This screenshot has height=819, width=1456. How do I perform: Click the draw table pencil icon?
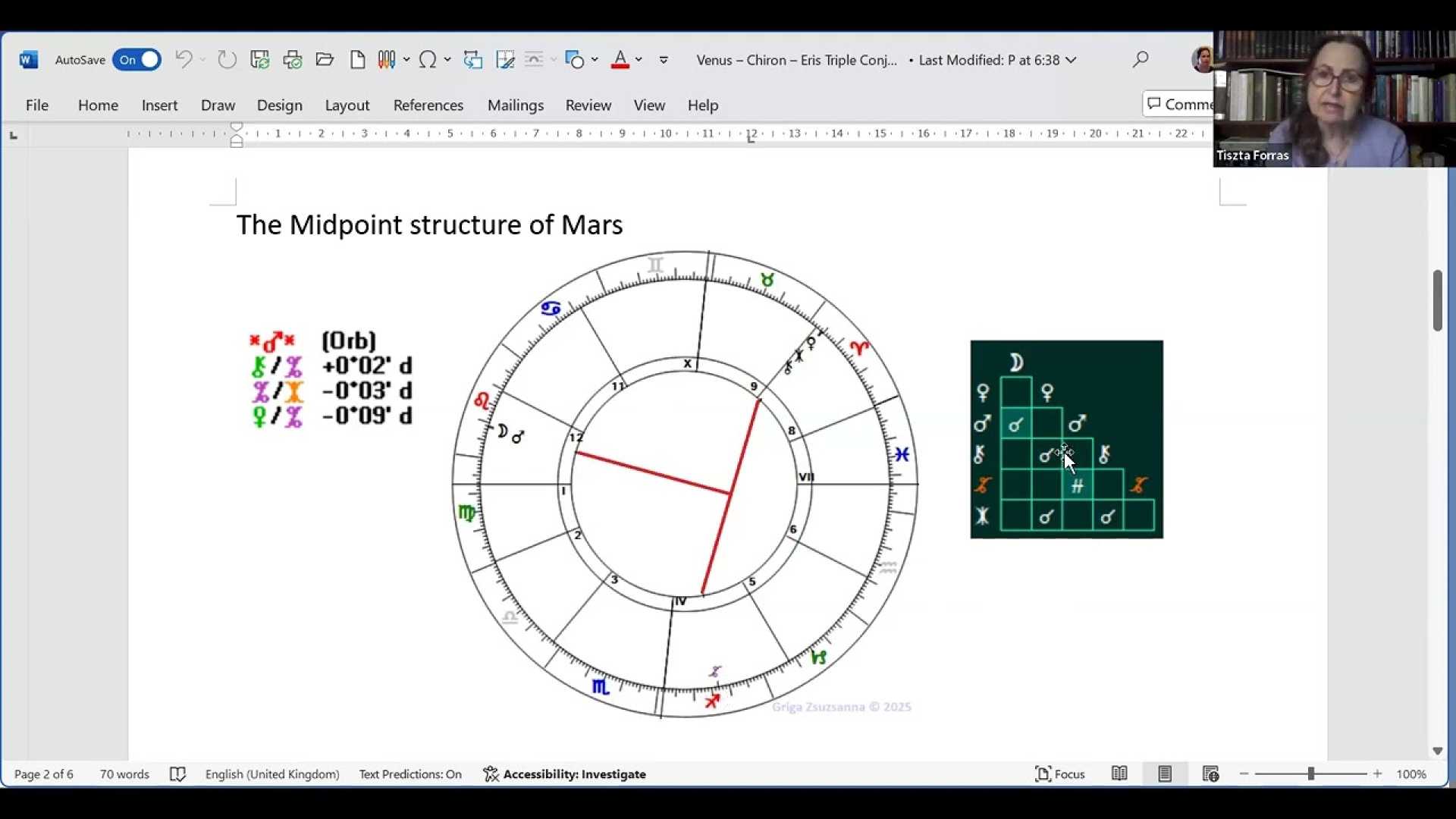click(505, 59)
